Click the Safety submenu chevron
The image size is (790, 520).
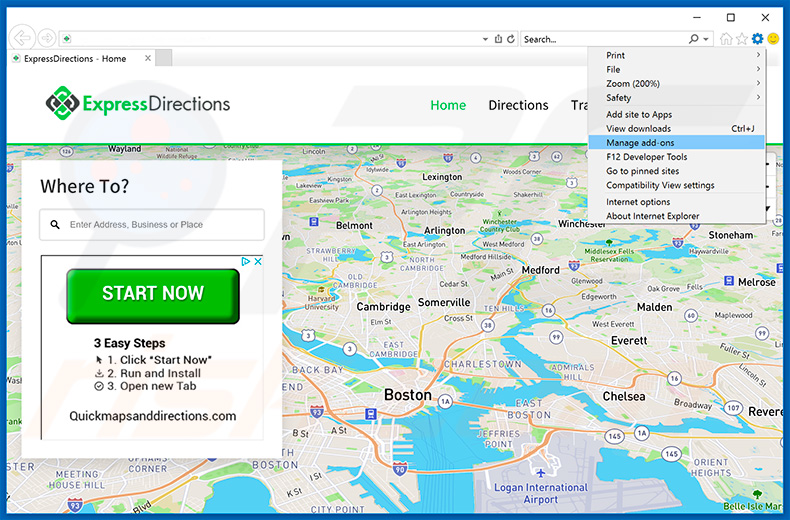click(758, 97)
